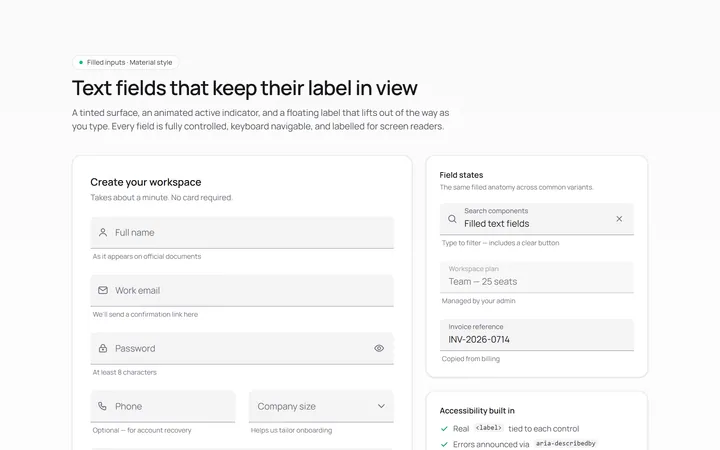Toggle password visibility with the eye icon
The width and height of the screenshot is (720, 450).
(379, 348)
